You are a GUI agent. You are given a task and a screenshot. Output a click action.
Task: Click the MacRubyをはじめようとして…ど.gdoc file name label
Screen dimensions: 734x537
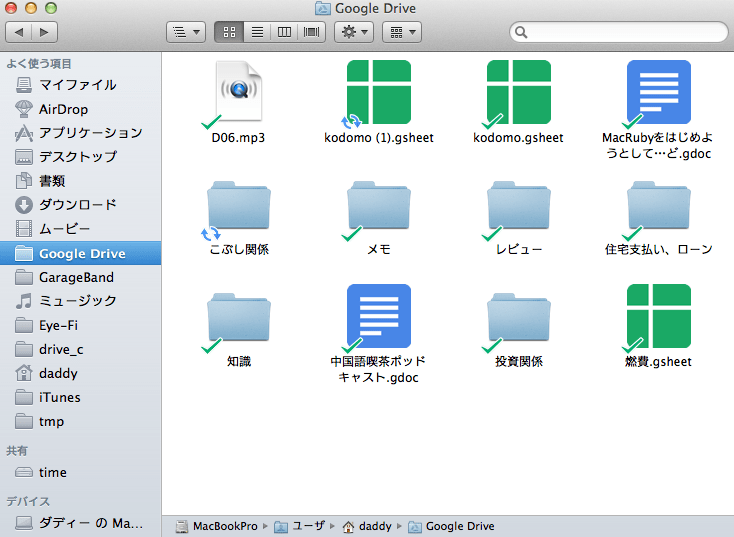point(658,146)
